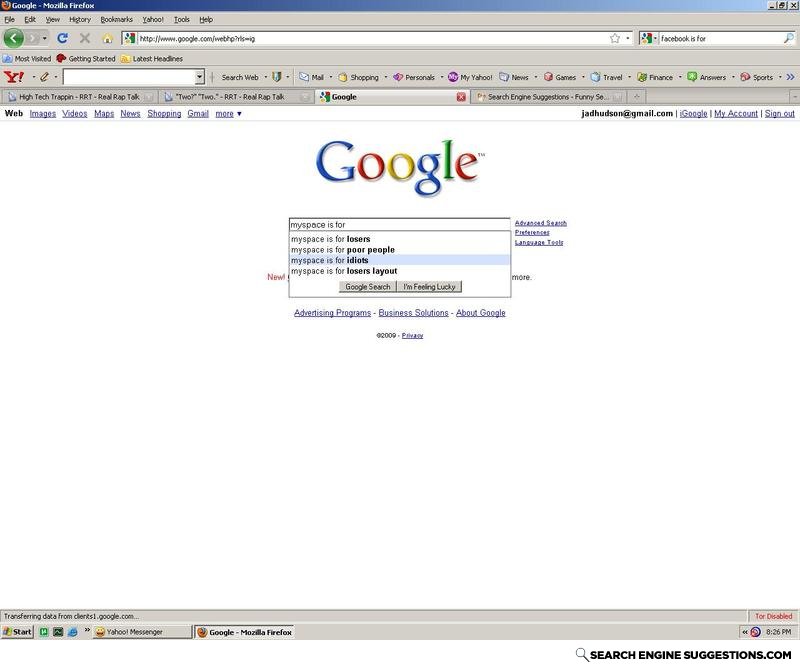Open My Yahoo! toolbar button
The height and width of the screenshot is (666, 800).
pyautogui.click(x=470, y=77)
